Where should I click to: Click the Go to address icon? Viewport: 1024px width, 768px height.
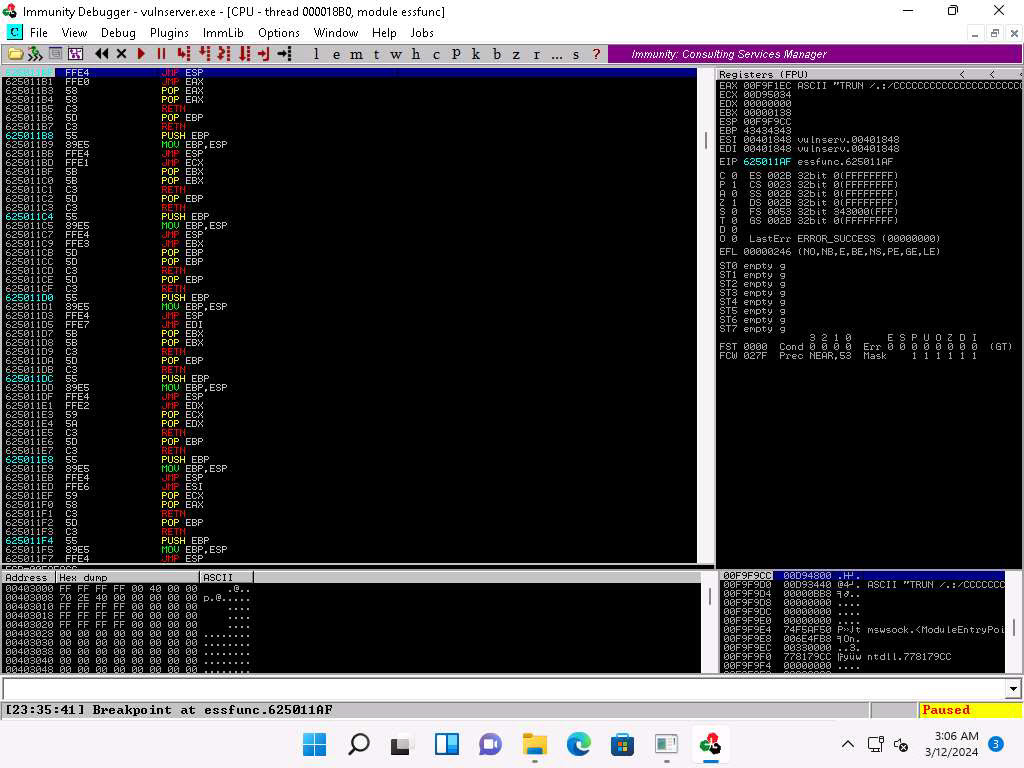(285, 54)
